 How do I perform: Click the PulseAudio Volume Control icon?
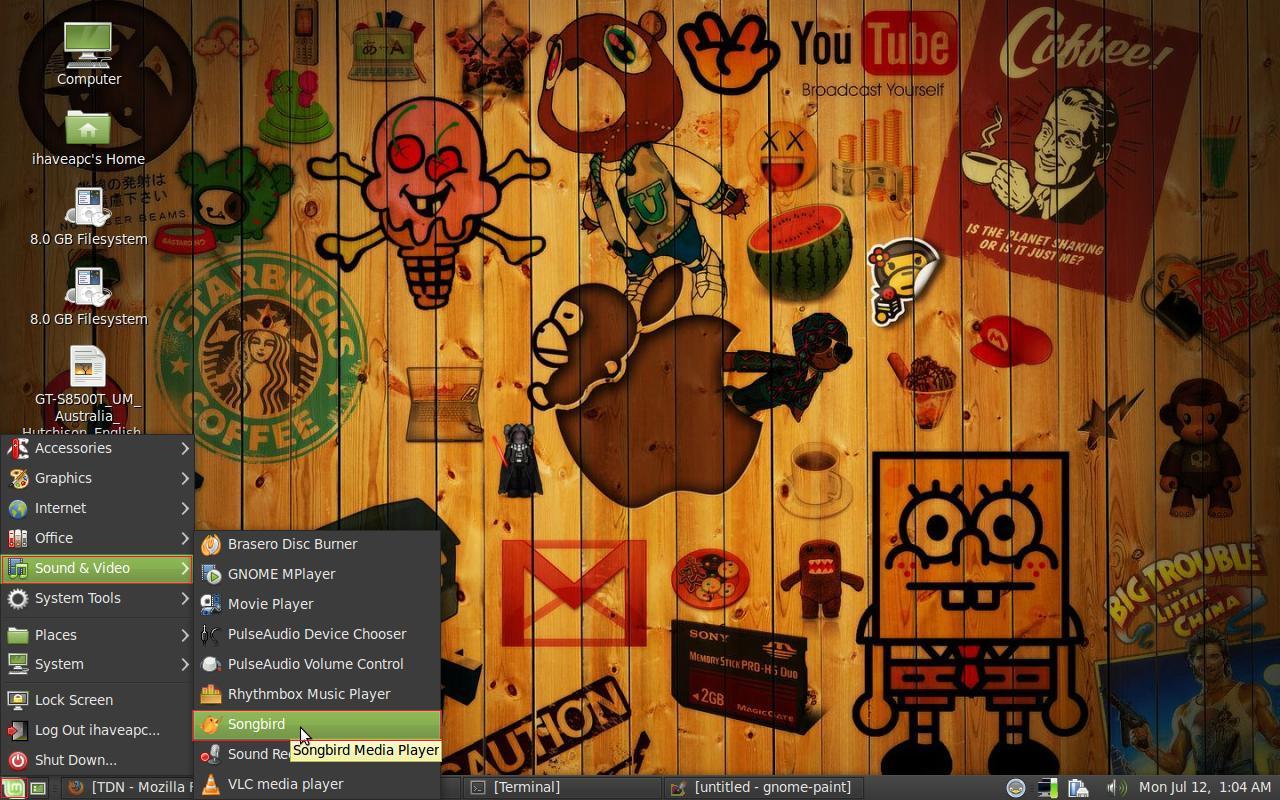pyautogui.click(x=210, y=664)
